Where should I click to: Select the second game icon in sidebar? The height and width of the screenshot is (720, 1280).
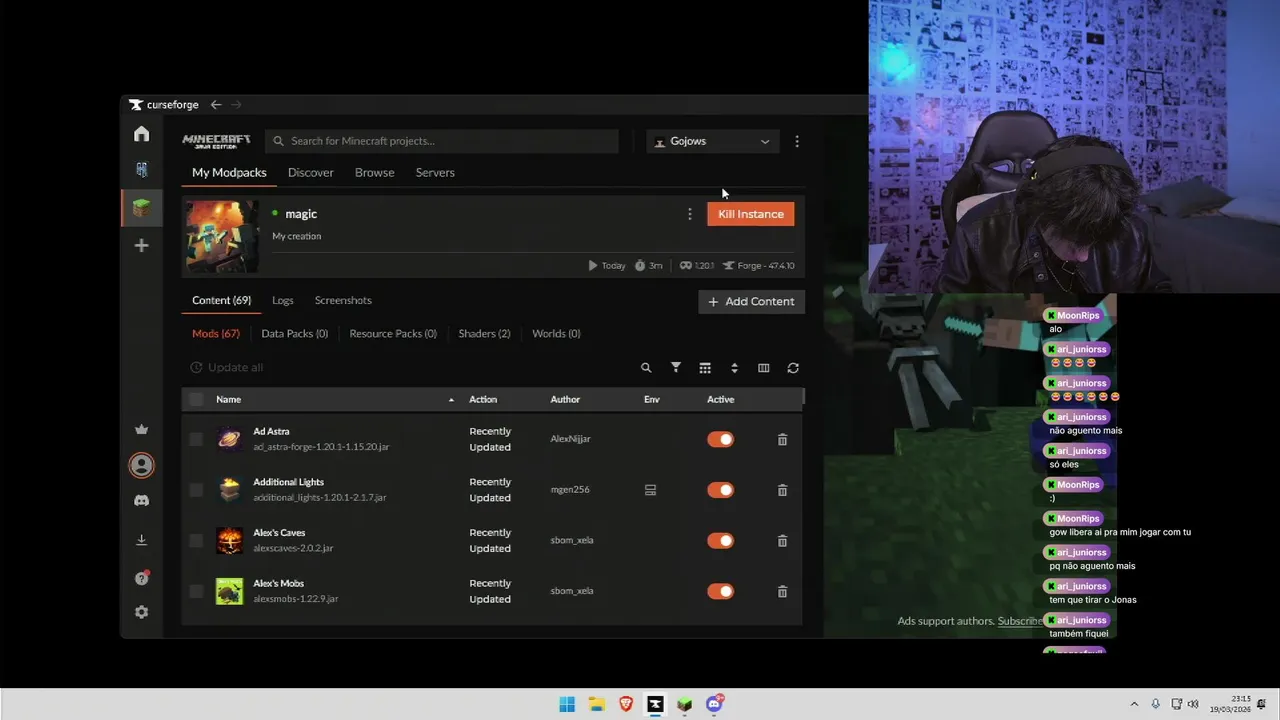(142, 169)
